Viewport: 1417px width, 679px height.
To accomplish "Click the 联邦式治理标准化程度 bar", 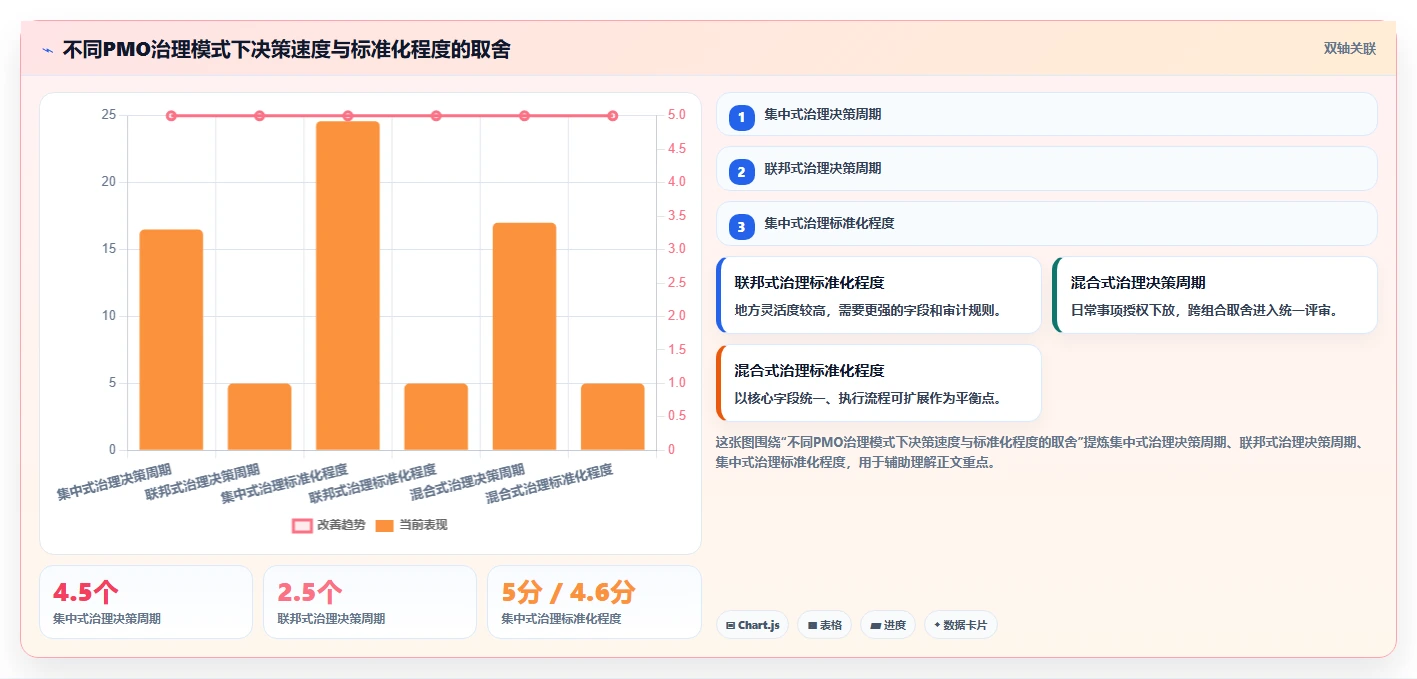I will coord(436,417).
